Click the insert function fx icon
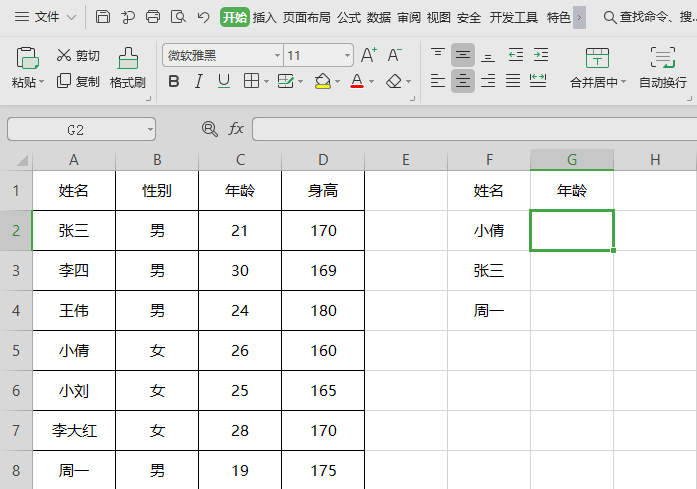The width and height of the screenshot is (697, 489). (236, 129)
